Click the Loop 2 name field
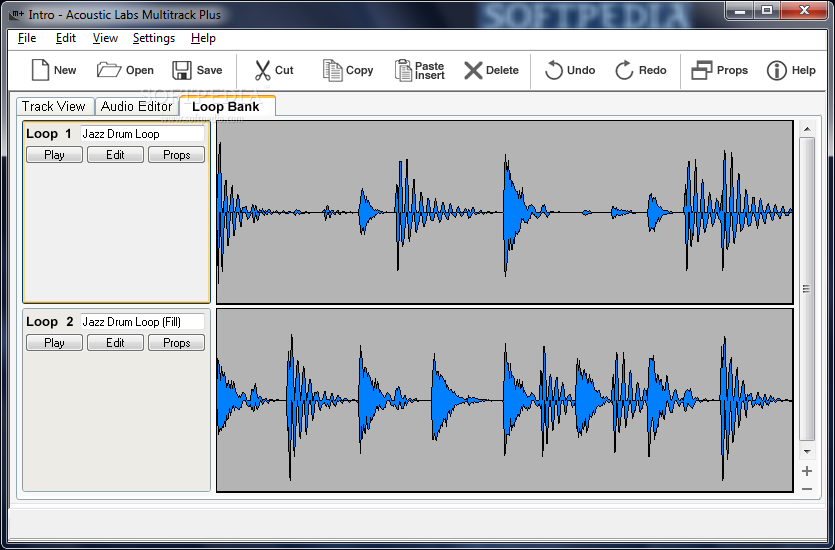The width and height of the screenshot is (835, 550). pyautogui.click(x=142, y=322)
